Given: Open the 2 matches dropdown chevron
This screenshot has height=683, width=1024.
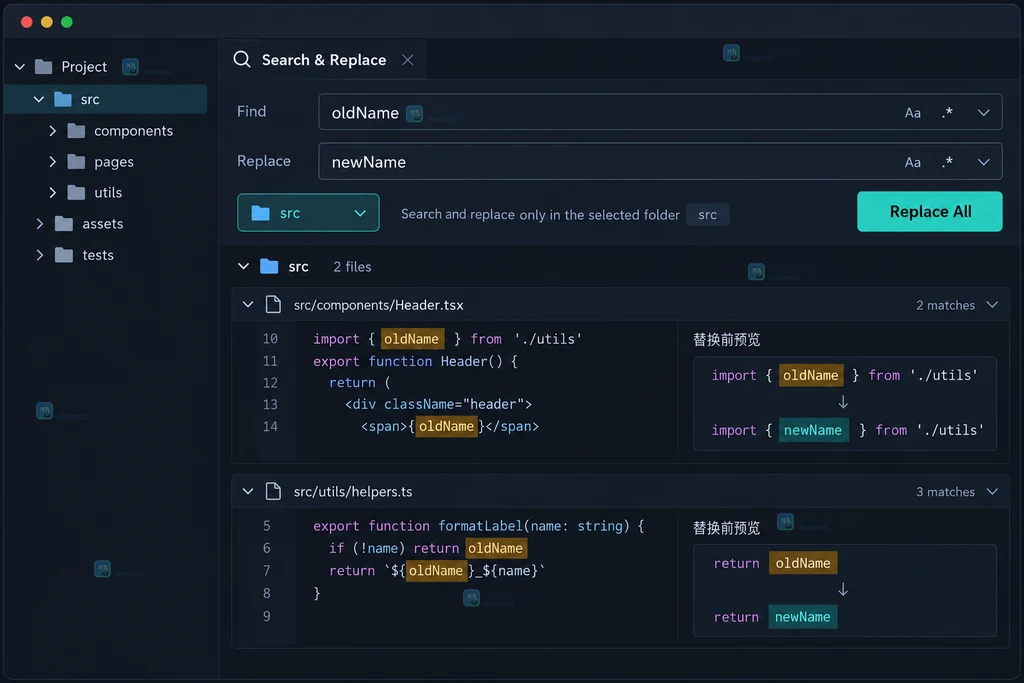Looking at the screenshot, I should click(992, 305).
